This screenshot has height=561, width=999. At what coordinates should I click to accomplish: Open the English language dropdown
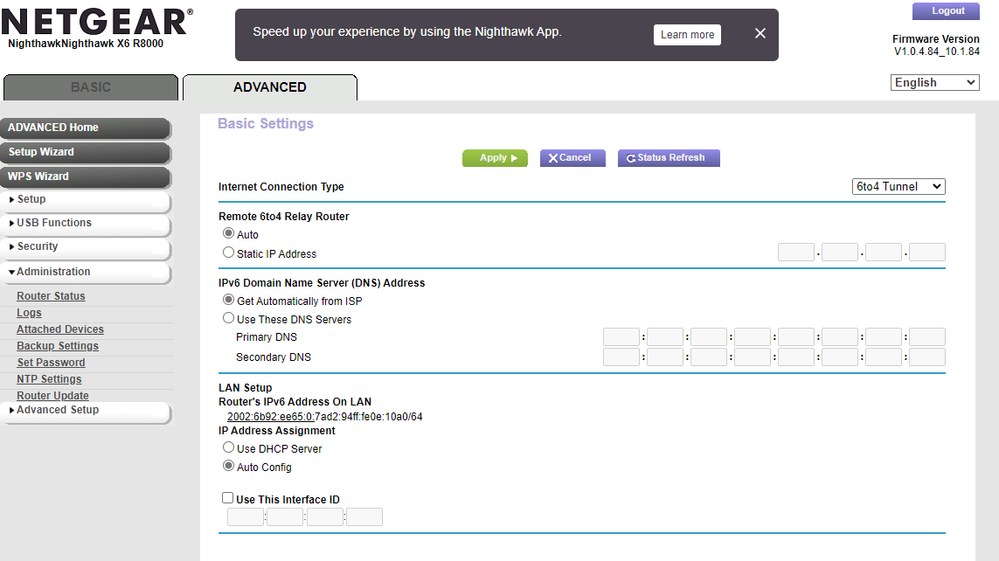[935, 82]
